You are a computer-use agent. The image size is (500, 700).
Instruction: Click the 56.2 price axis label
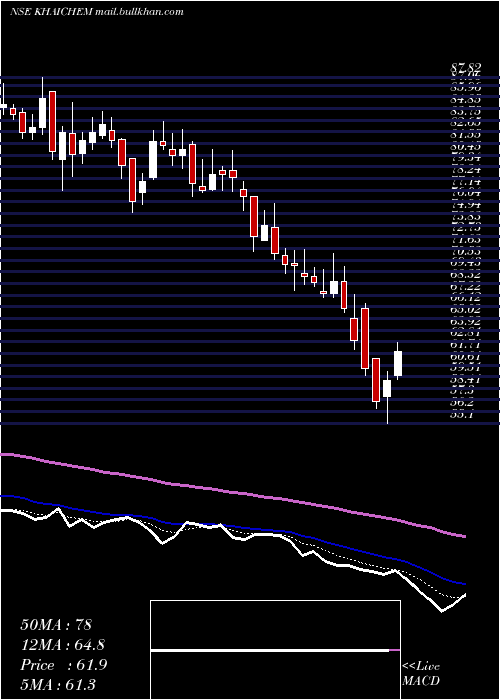(x=464, y=403)
